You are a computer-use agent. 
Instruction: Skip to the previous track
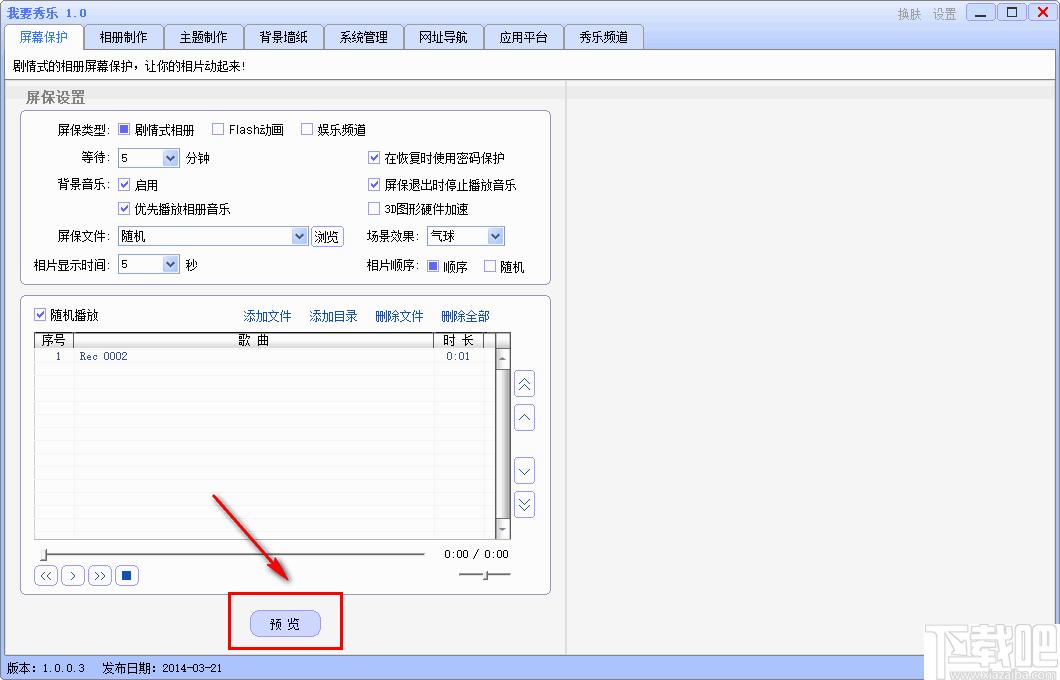point(46,576)
